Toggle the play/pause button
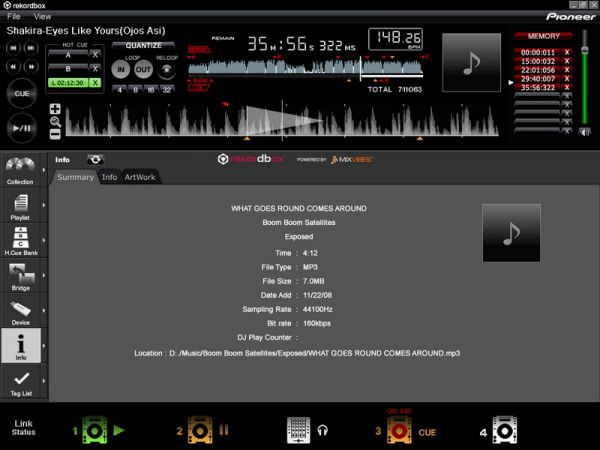The width and height of the screenshot is (600, 450). [22, 128]
